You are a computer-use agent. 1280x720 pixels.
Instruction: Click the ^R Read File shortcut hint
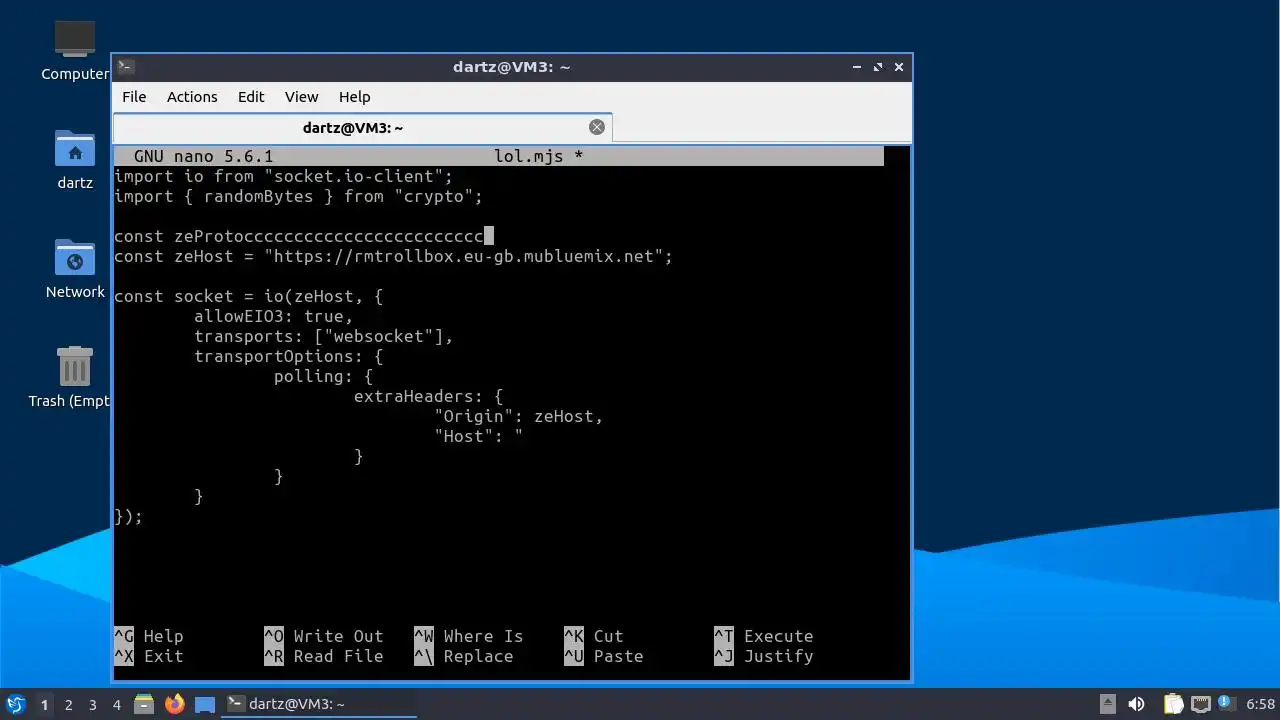[323, 656]
